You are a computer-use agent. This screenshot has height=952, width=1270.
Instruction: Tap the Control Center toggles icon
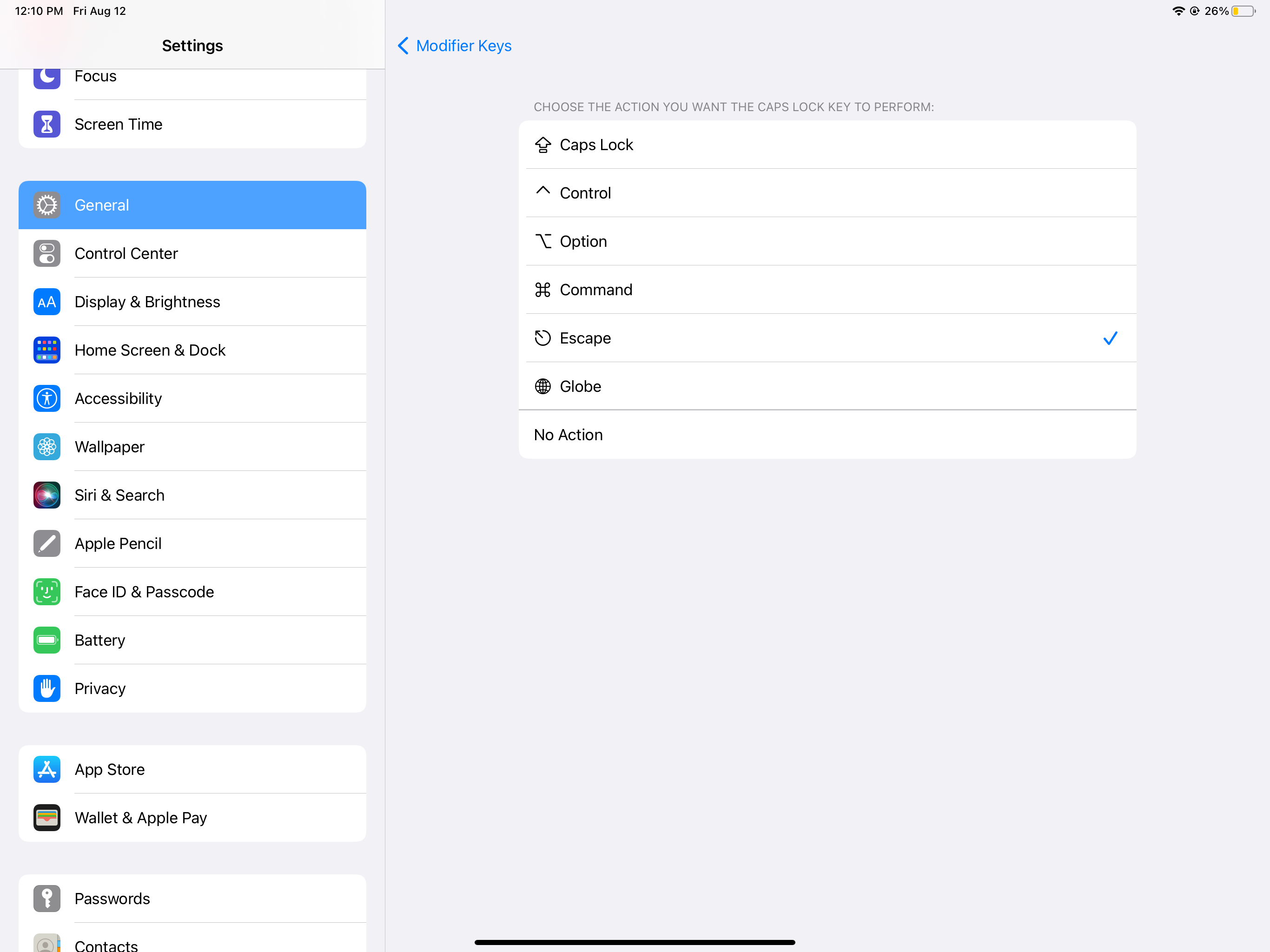pos(46,253)
